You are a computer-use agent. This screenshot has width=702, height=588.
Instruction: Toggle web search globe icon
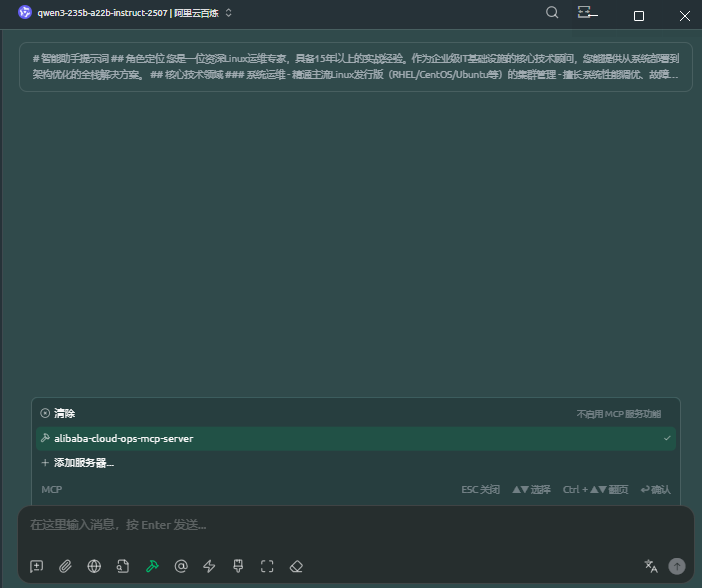click(94, 566)
